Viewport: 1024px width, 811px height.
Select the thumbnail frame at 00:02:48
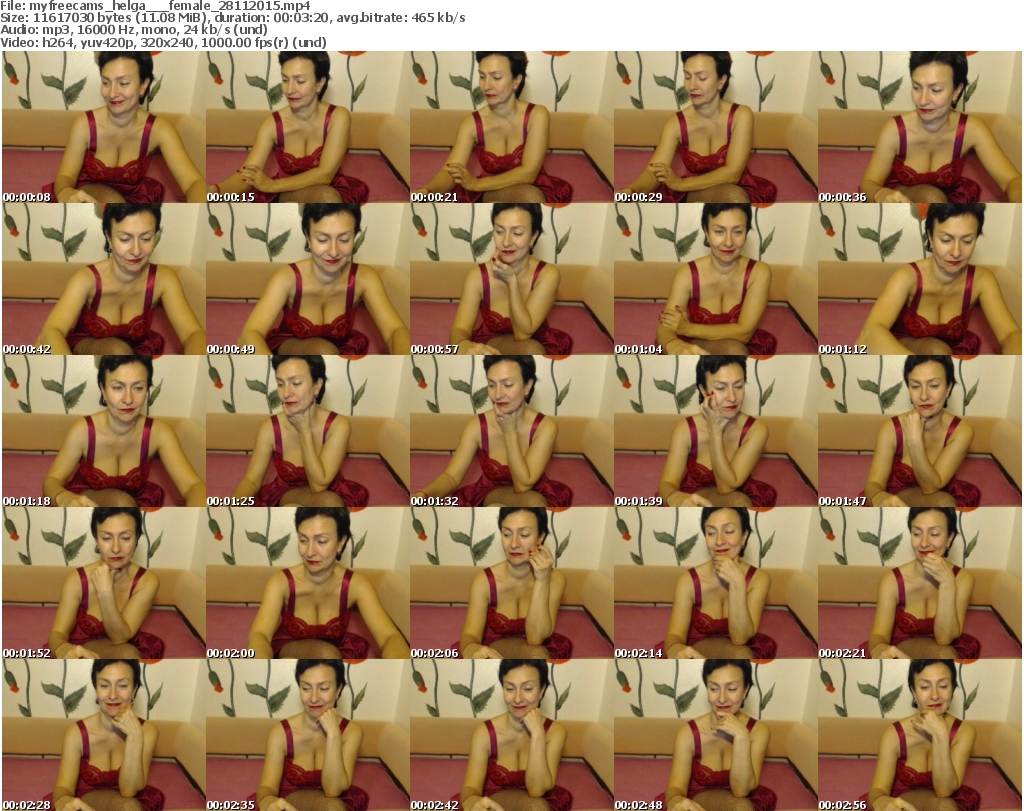pos(716,735)
